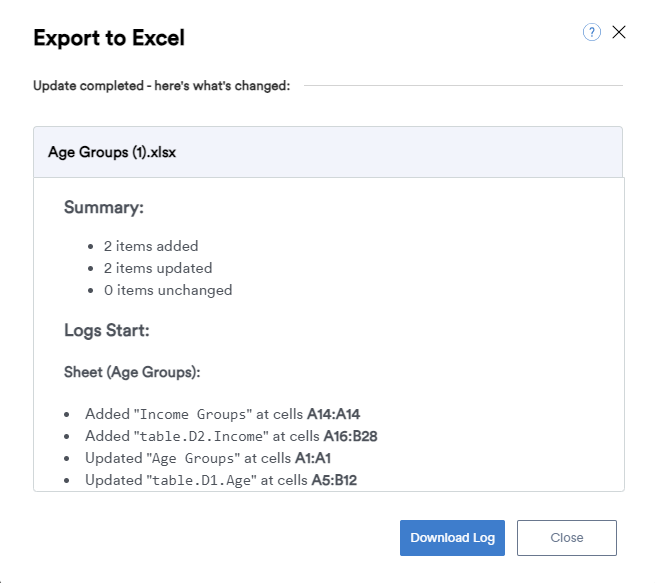Select the Added "table.D2.Income" log entry

230,436
